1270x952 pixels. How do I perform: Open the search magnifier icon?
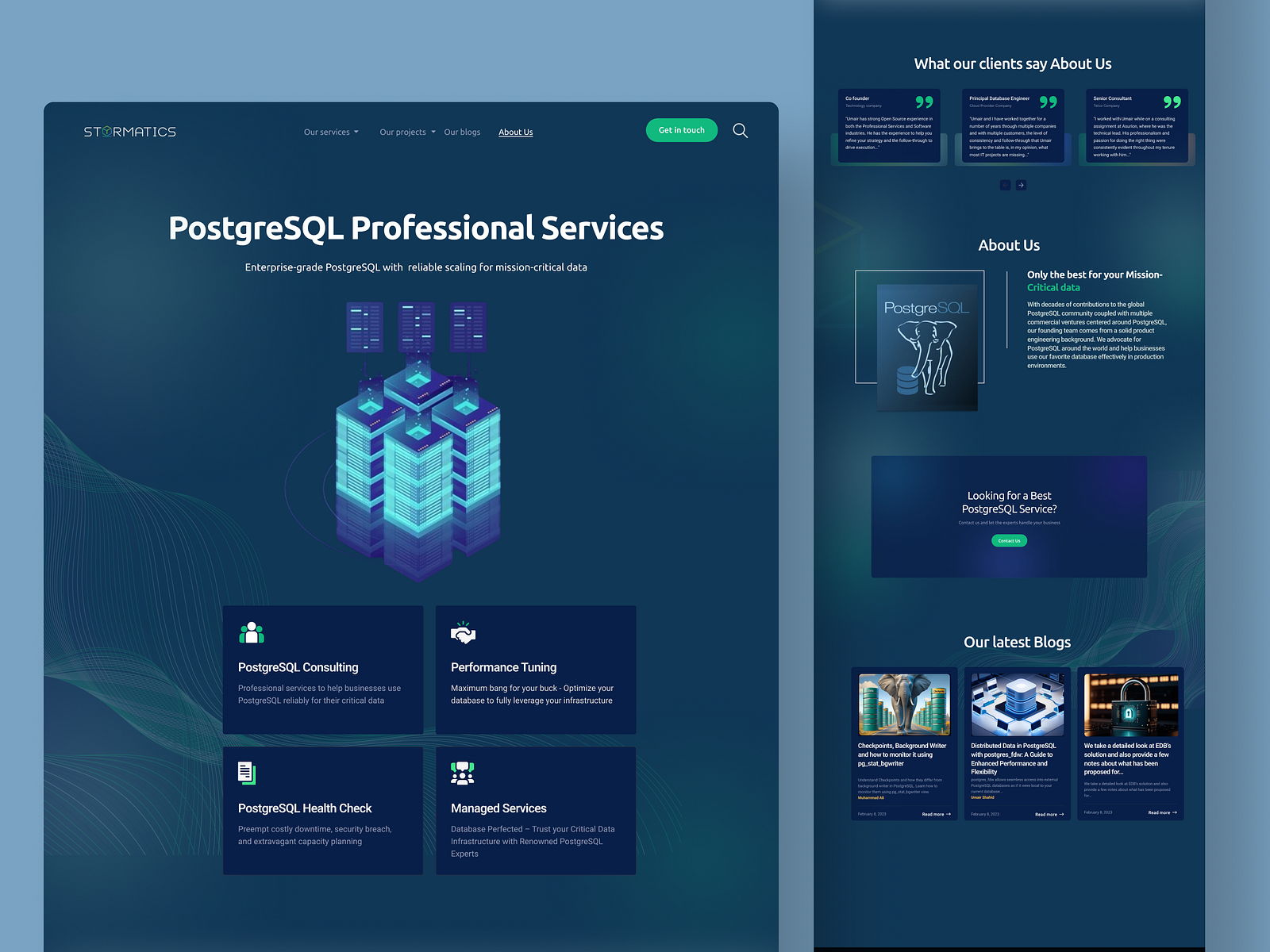[740, 130]
